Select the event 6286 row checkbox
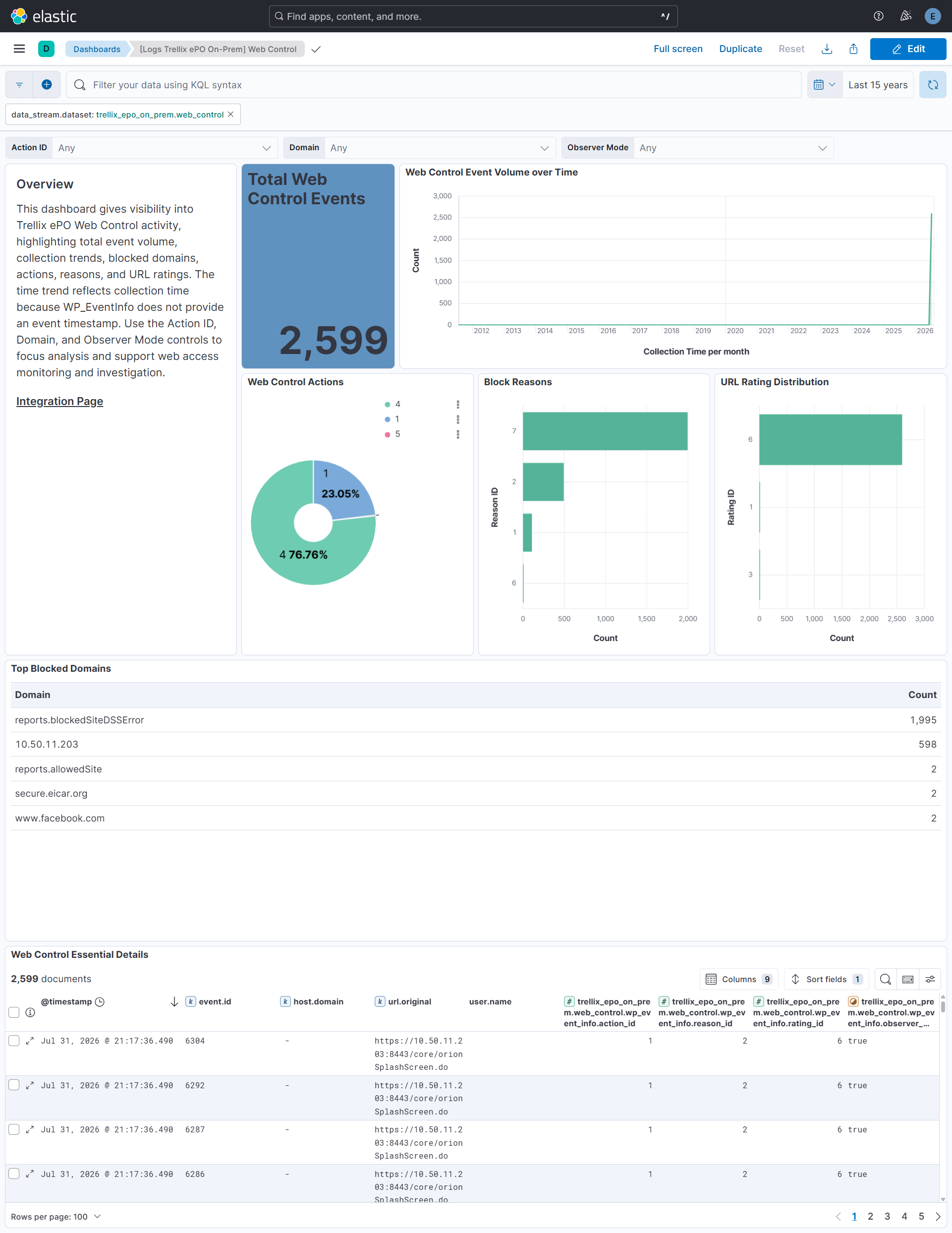952x1233 pixels. pyautogui.click(x=14, y=1174)
